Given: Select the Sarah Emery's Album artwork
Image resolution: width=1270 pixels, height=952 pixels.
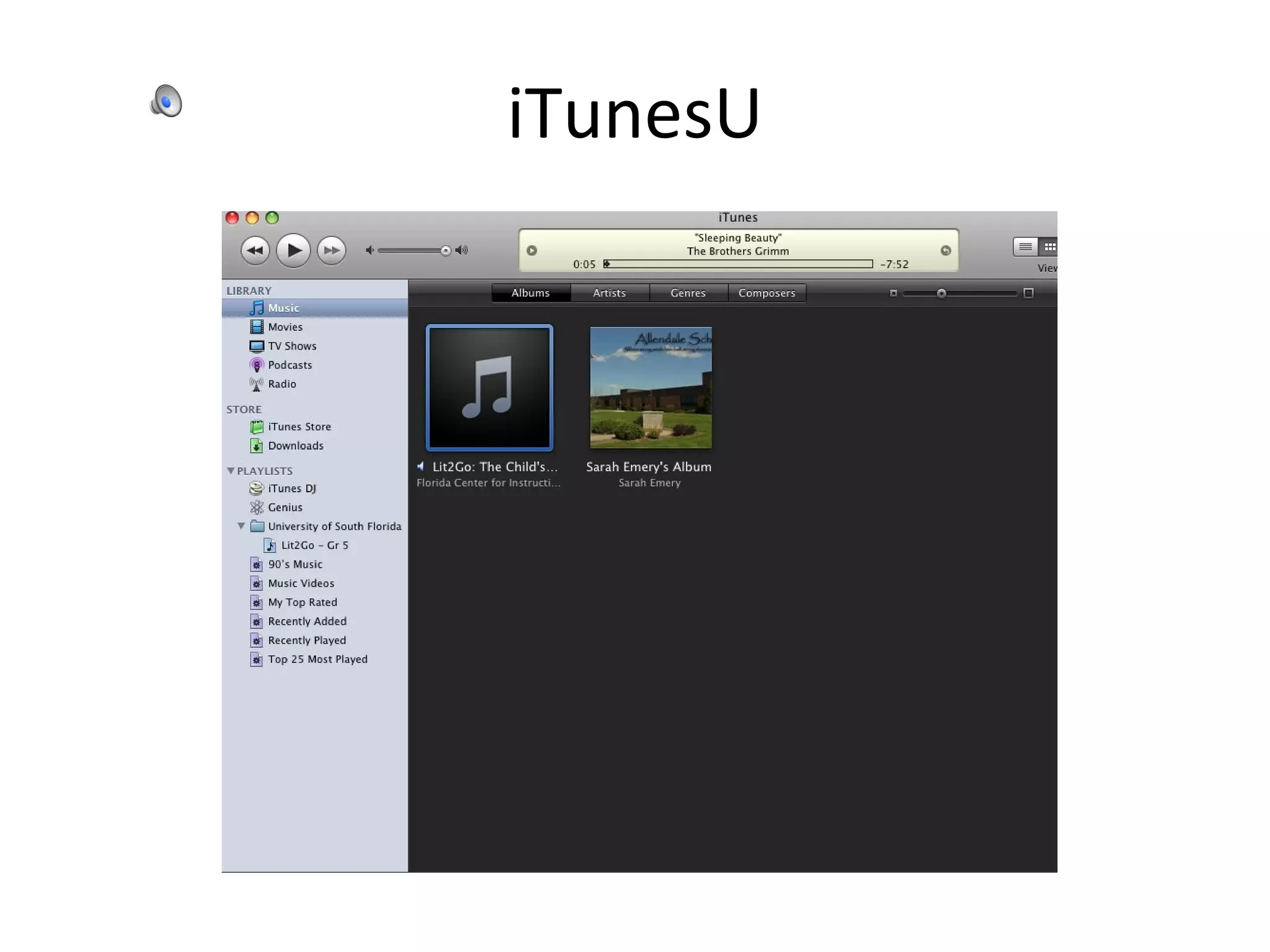Looking at the screenshot, I should tap(651, 387).
